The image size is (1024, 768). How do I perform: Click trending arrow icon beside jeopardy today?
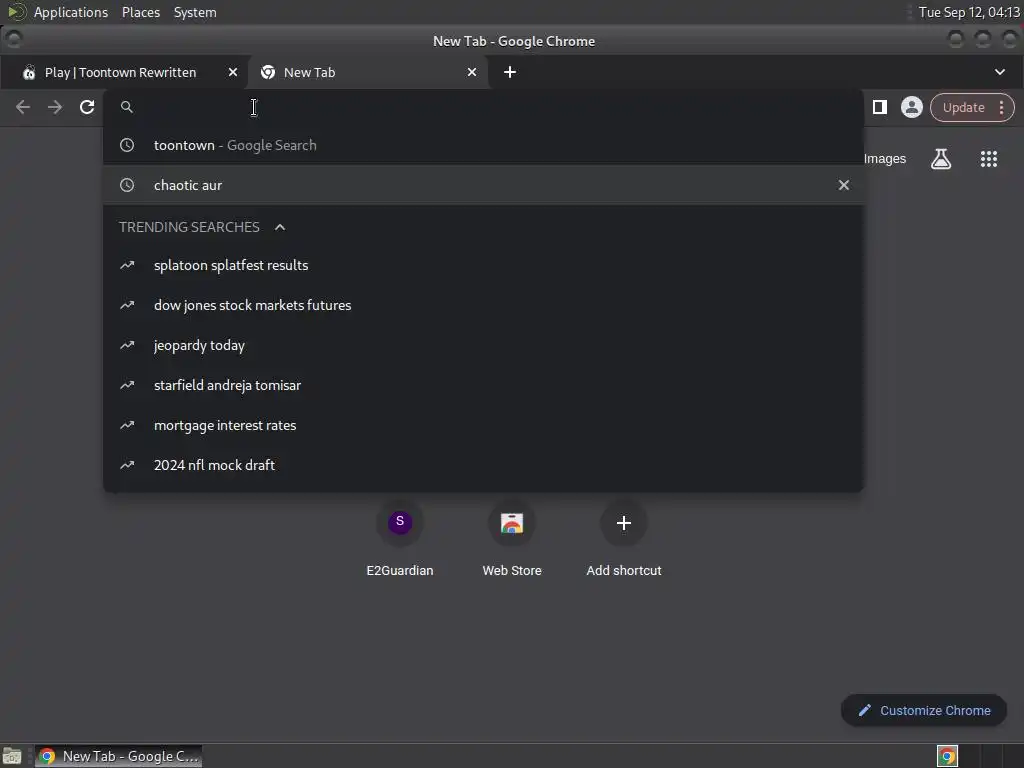point(127,345)
